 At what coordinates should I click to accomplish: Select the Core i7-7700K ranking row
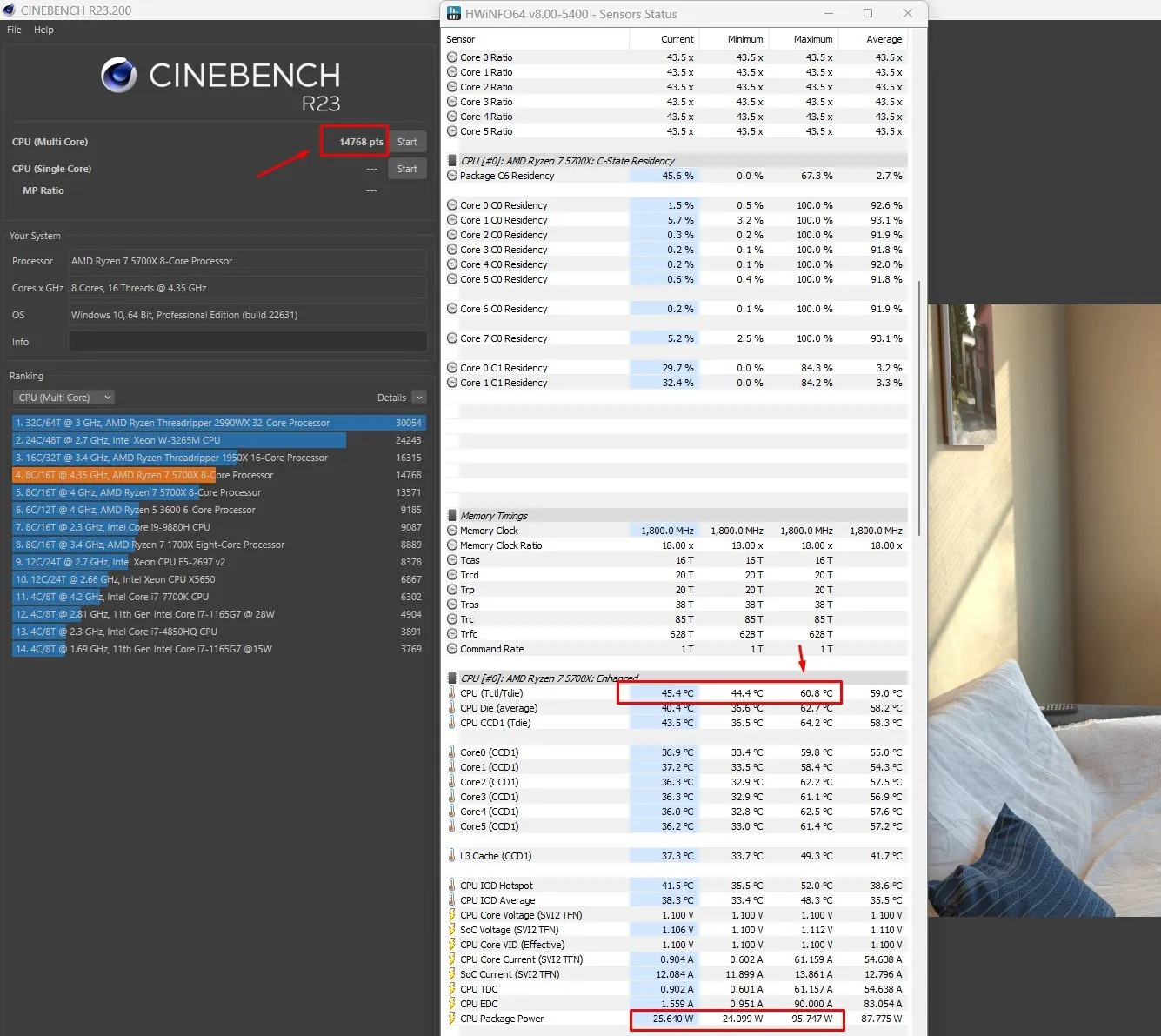click(218, 597)
